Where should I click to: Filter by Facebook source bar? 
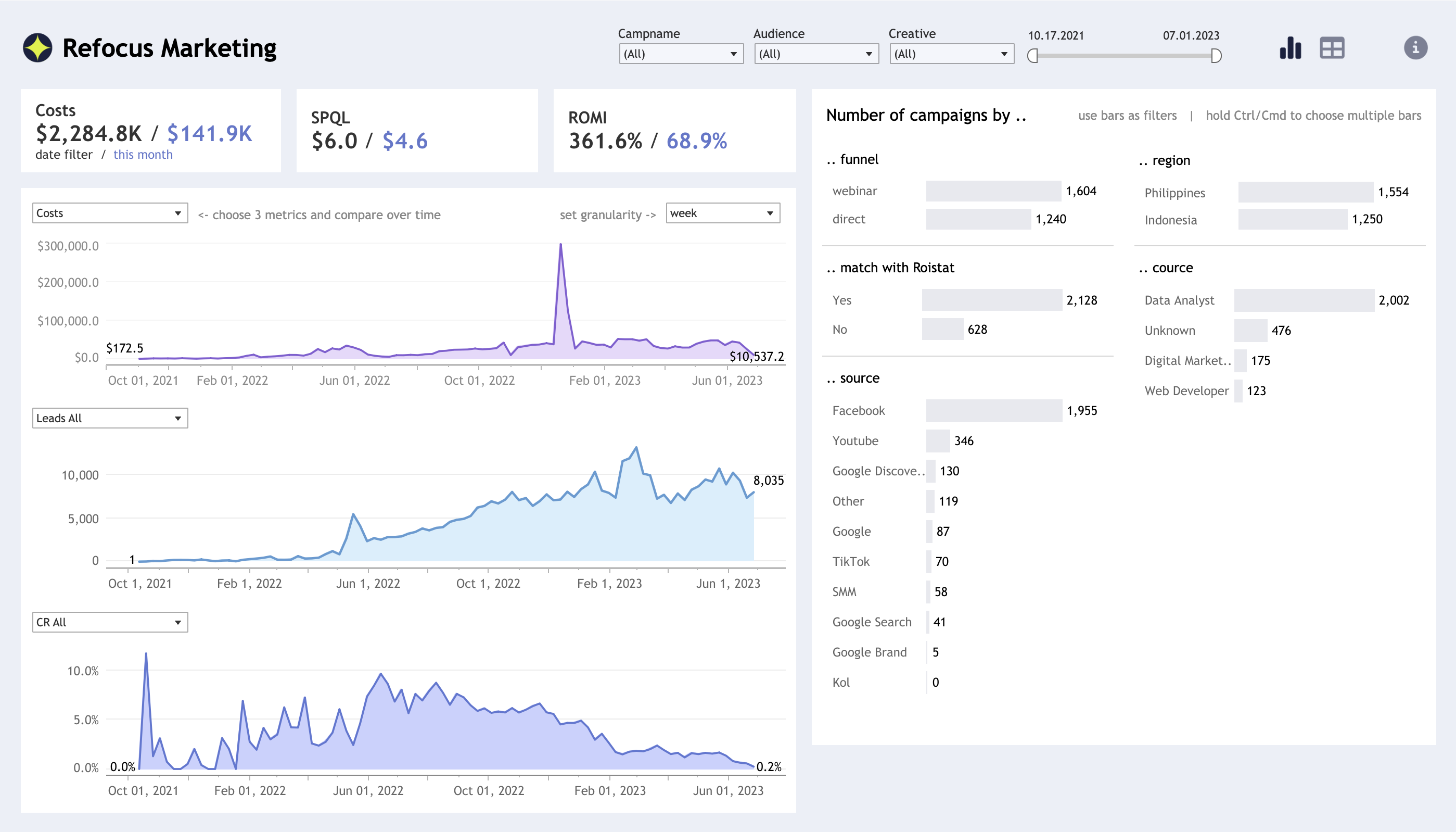pyautogui.click(x=993, y=411)
